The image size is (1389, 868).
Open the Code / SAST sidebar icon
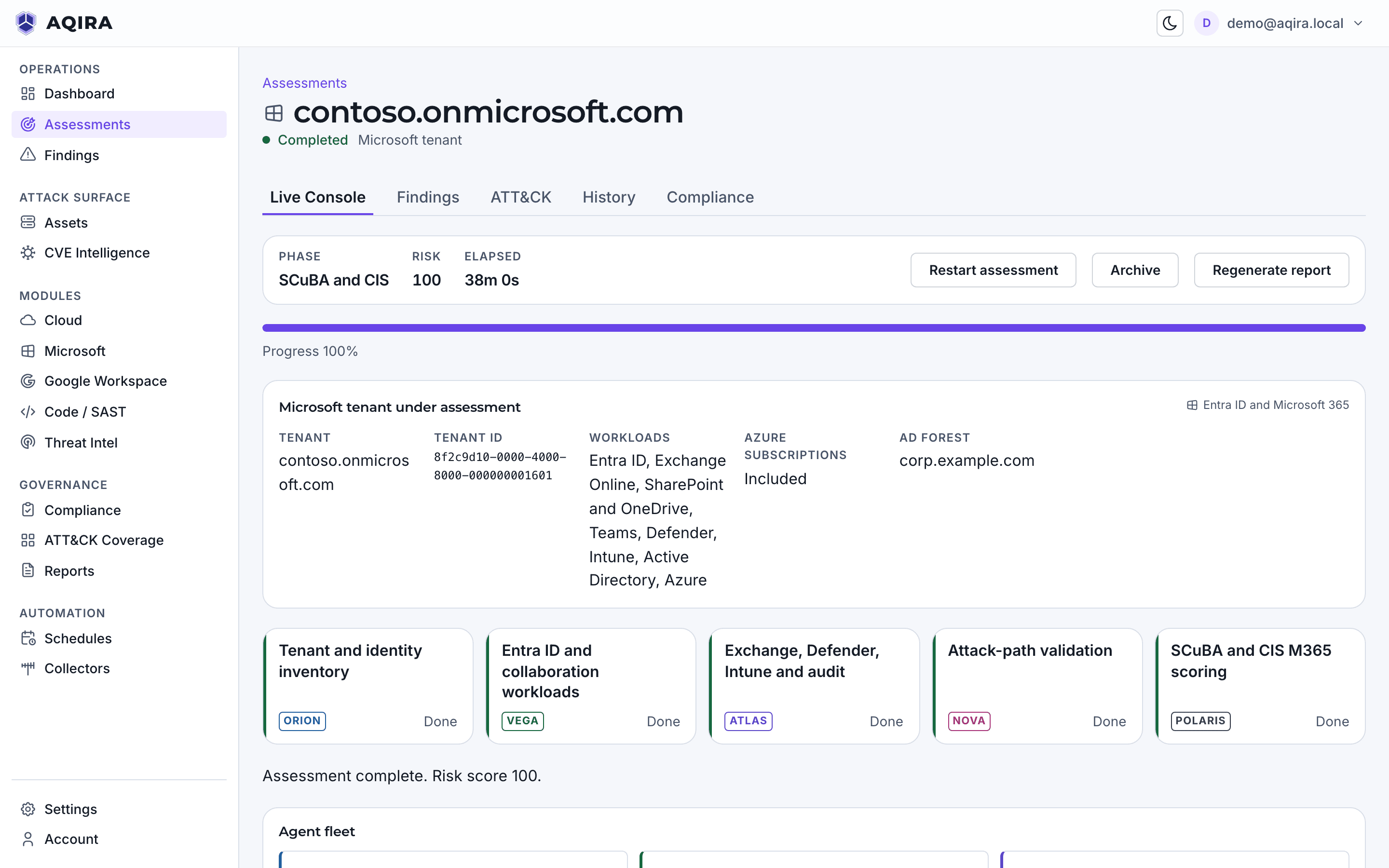(27, 412)
